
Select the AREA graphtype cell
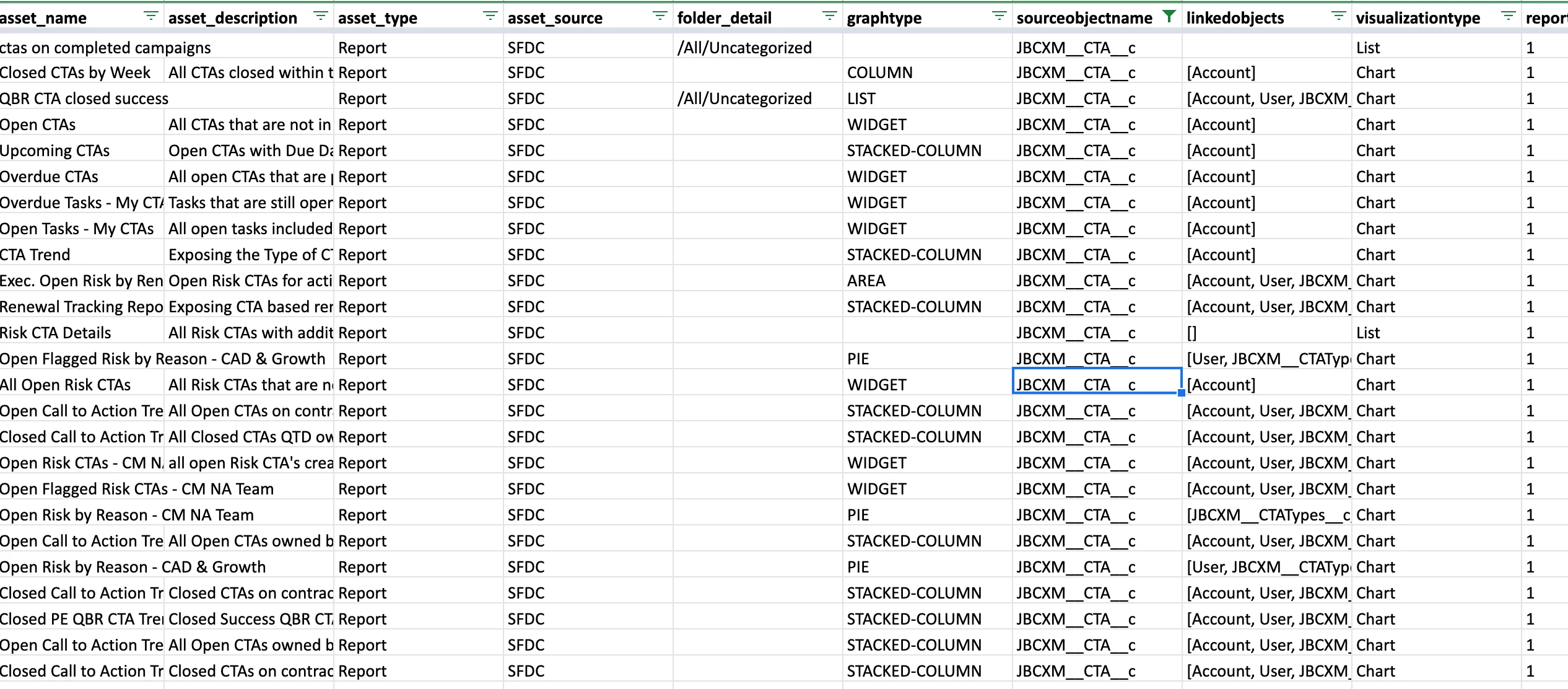click(866, 281)
